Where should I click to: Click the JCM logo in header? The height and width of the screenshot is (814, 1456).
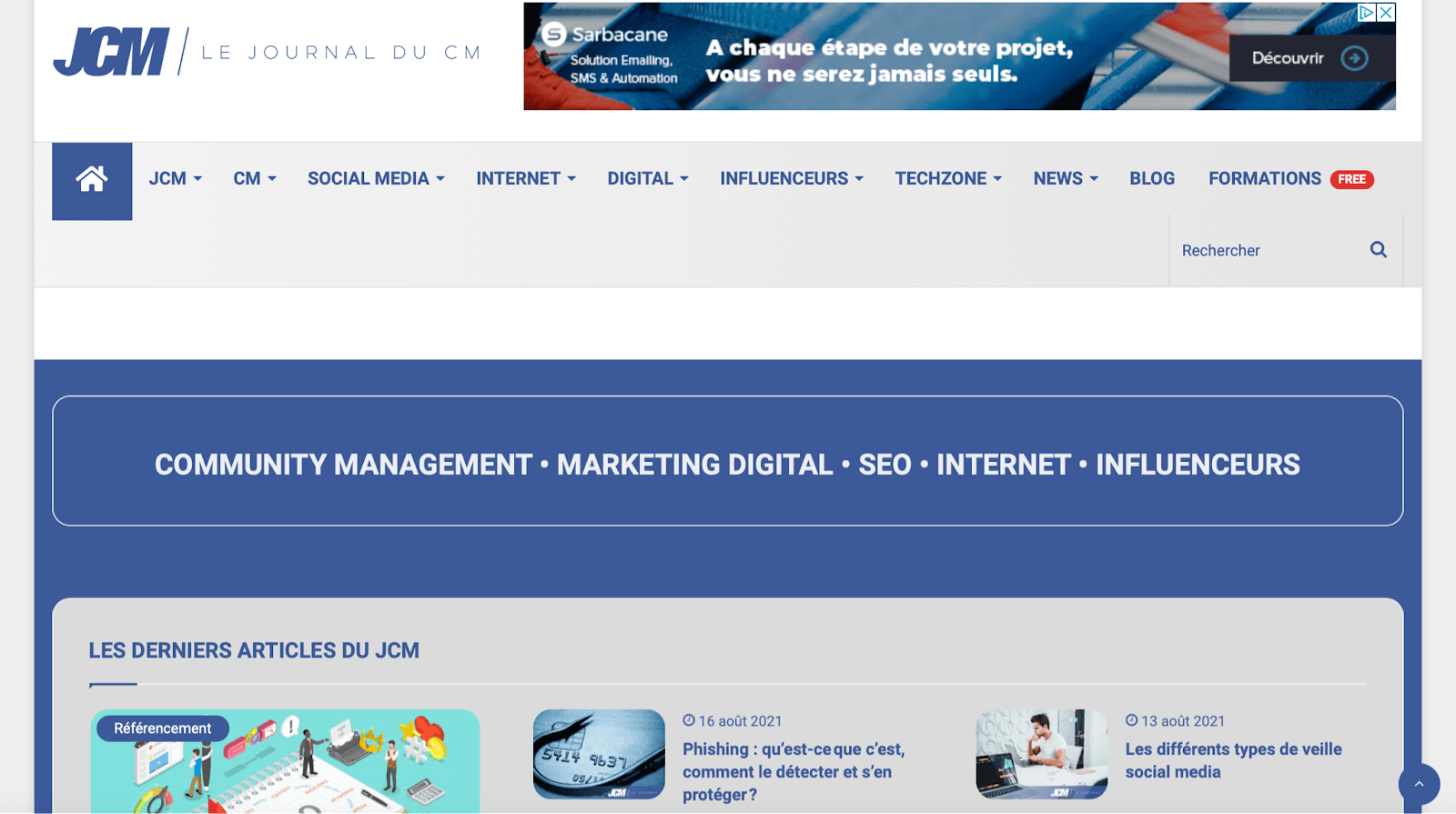[111, 52]
